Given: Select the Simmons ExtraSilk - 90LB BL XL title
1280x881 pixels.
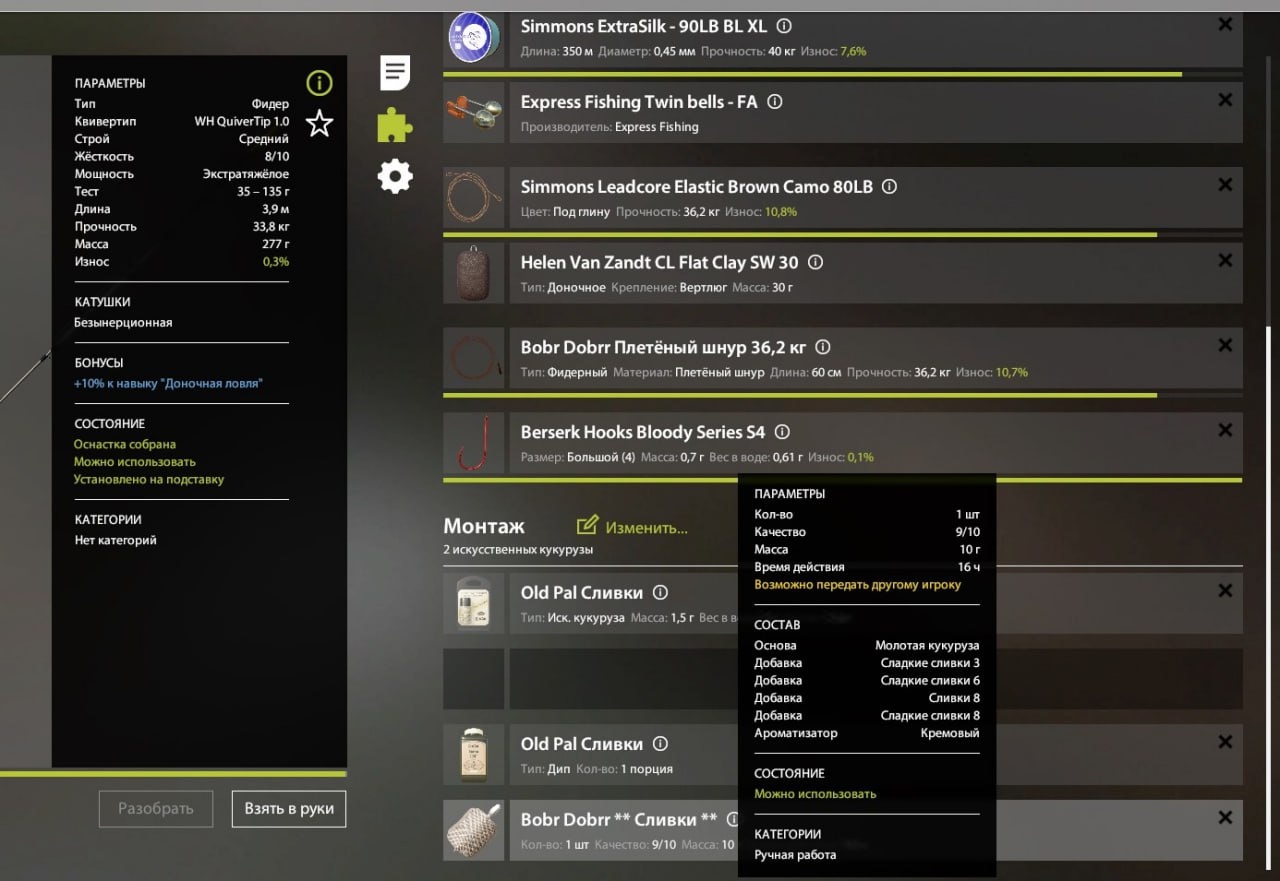Looking at the screenshot, I should click(644, 26).
